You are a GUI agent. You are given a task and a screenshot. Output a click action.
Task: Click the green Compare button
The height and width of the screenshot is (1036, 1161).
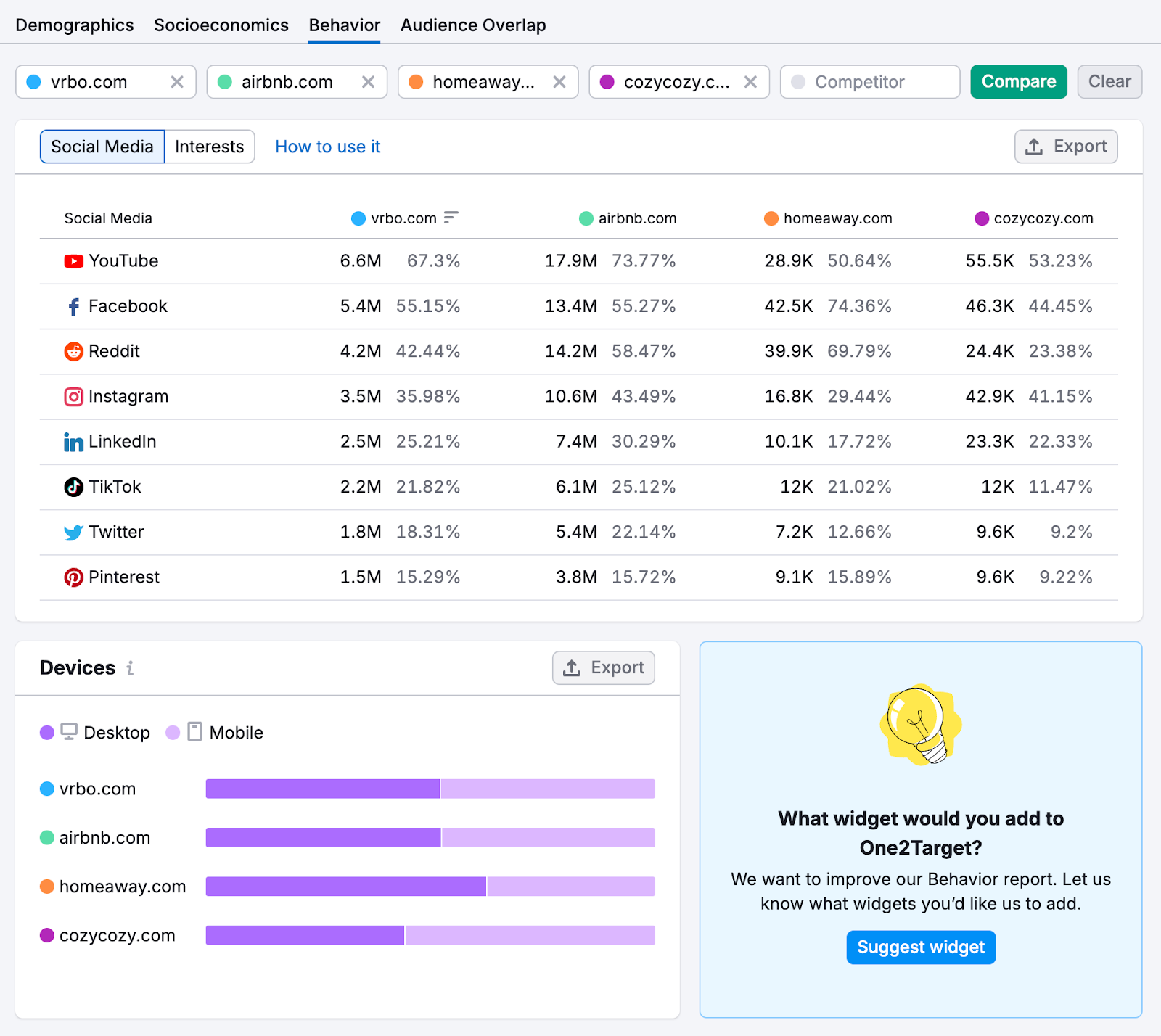pos(1019,82)
